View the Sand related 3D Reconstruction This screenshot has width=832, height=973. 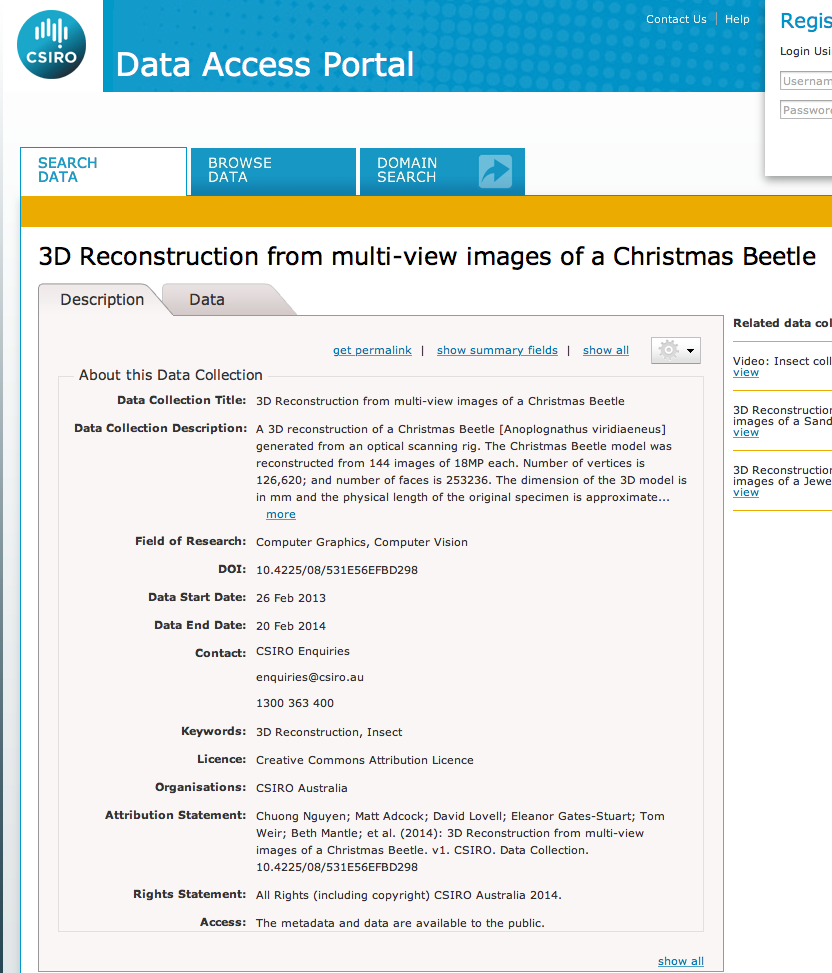[746, 432]
